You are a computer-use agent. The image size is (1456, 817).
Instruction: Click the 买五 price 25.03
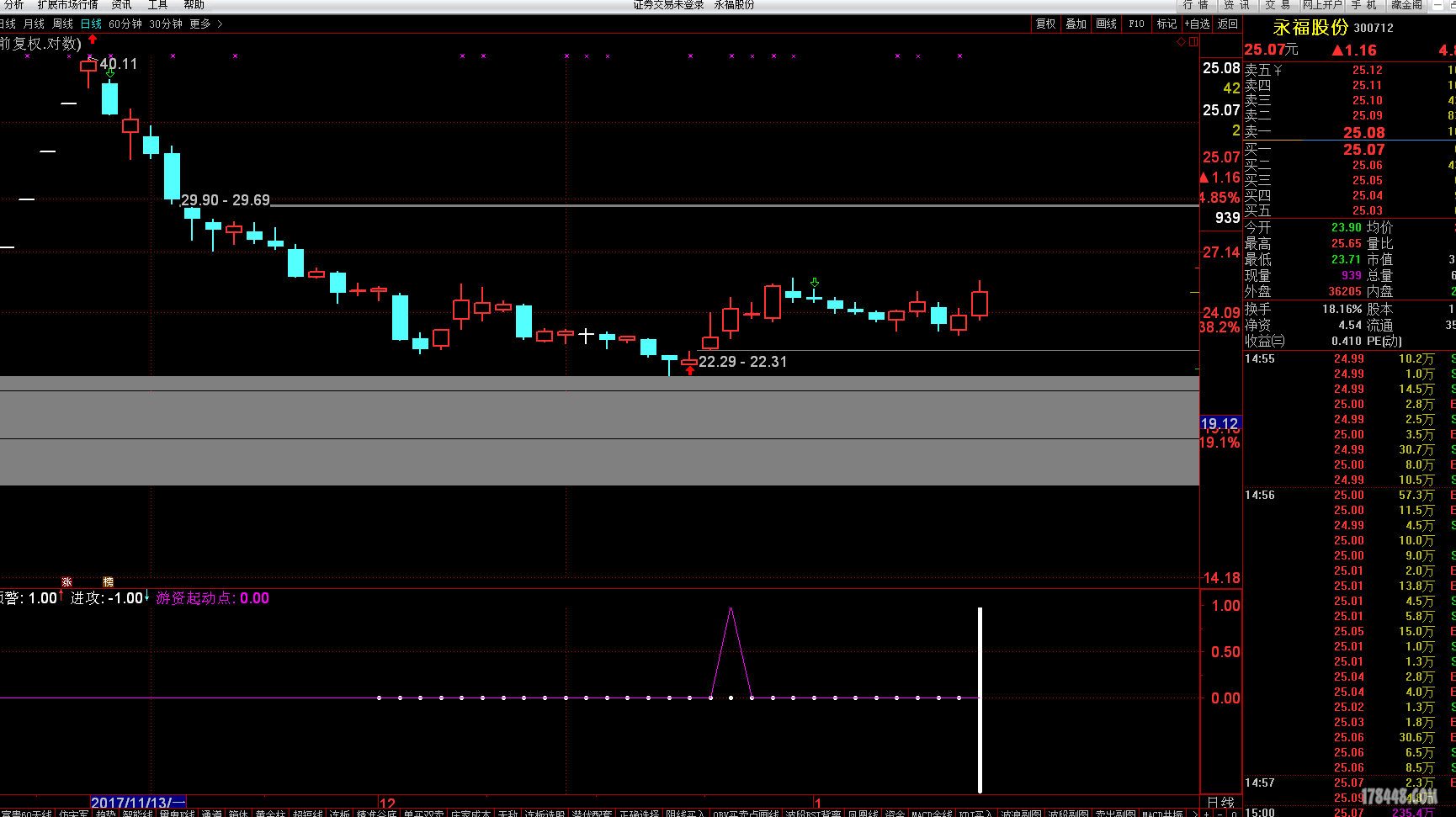(x=1368, y=210)
